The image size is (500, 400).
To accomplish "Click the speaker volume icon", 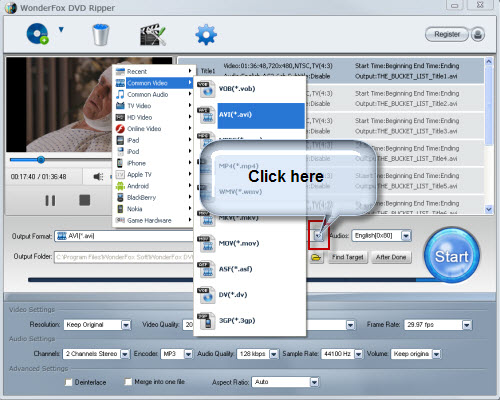I will 98,177.
